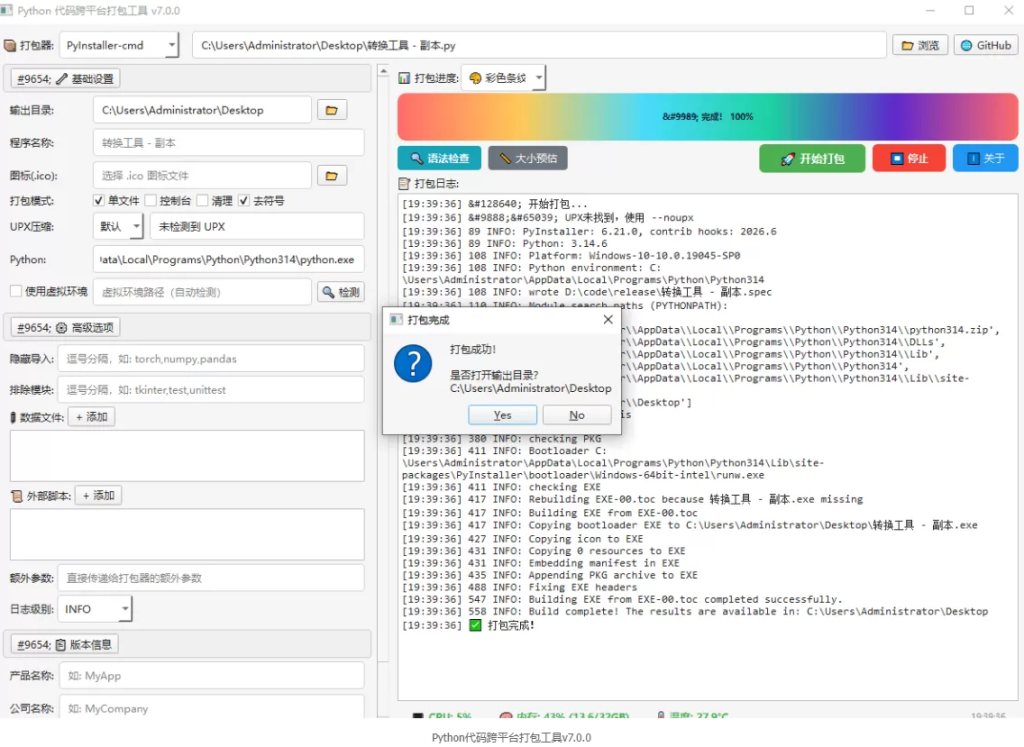Click the 产品名称 input field
This screenshot has width=1024, height=747.
coord(212,675)
